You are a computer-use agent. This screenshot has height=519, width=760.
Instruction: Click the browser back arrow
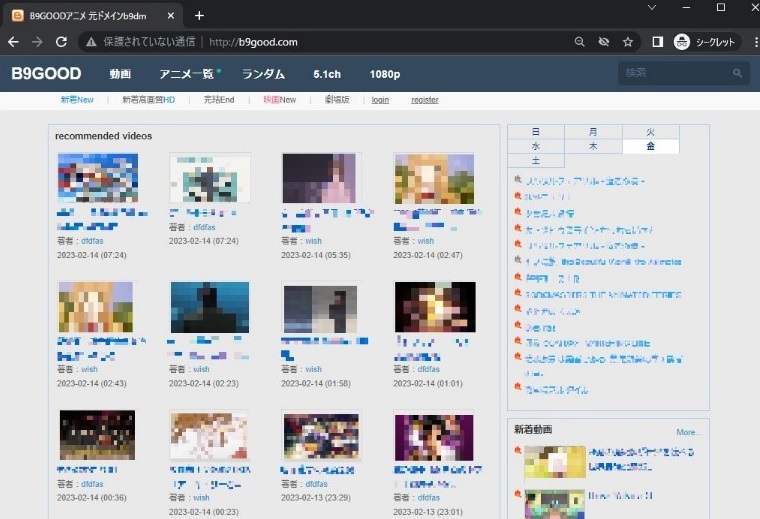tap(13, 42)
